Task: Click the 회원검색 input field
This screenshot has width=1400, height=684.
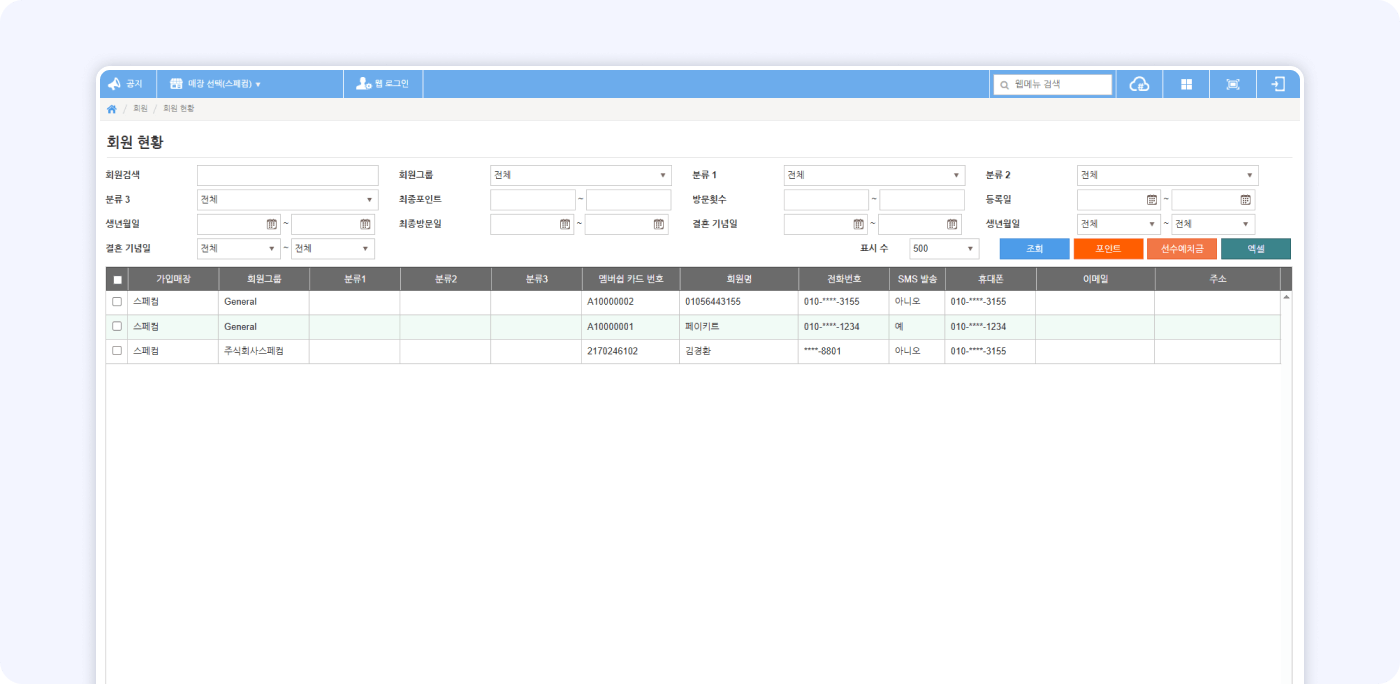Action: (287, 175)
